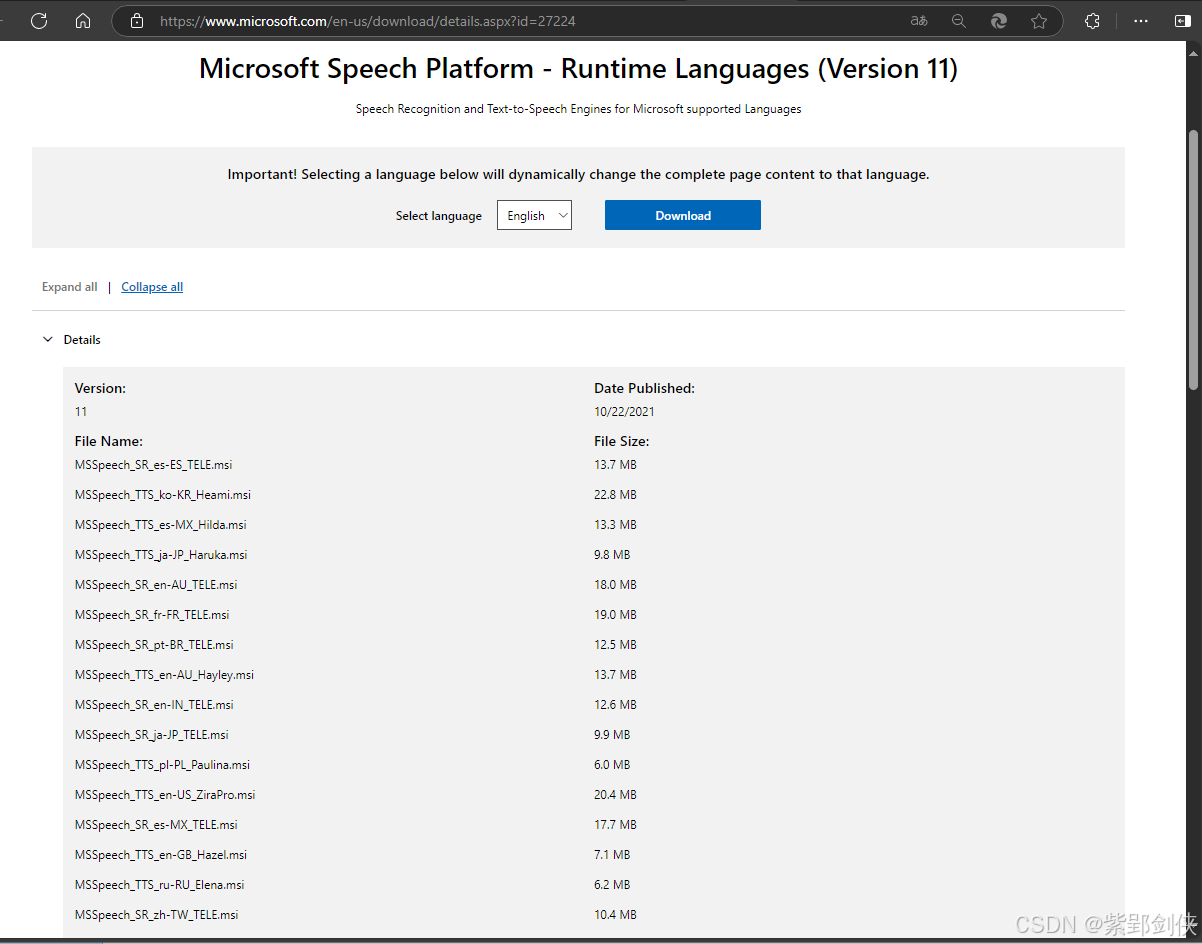Click the Details section heading

(82, 340)
